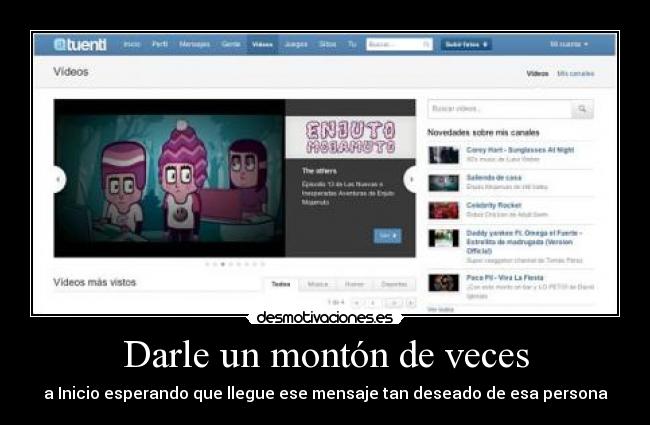Select the last carousel pagination dot
Viewport: 650px width, 425px height.
click(262, 264)
